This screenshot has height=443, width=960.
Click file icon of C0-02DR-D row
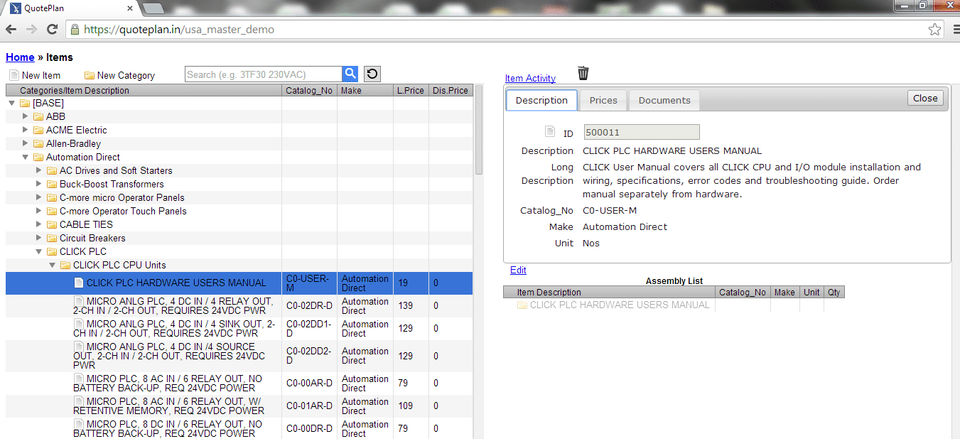click(x=79, y=300)
